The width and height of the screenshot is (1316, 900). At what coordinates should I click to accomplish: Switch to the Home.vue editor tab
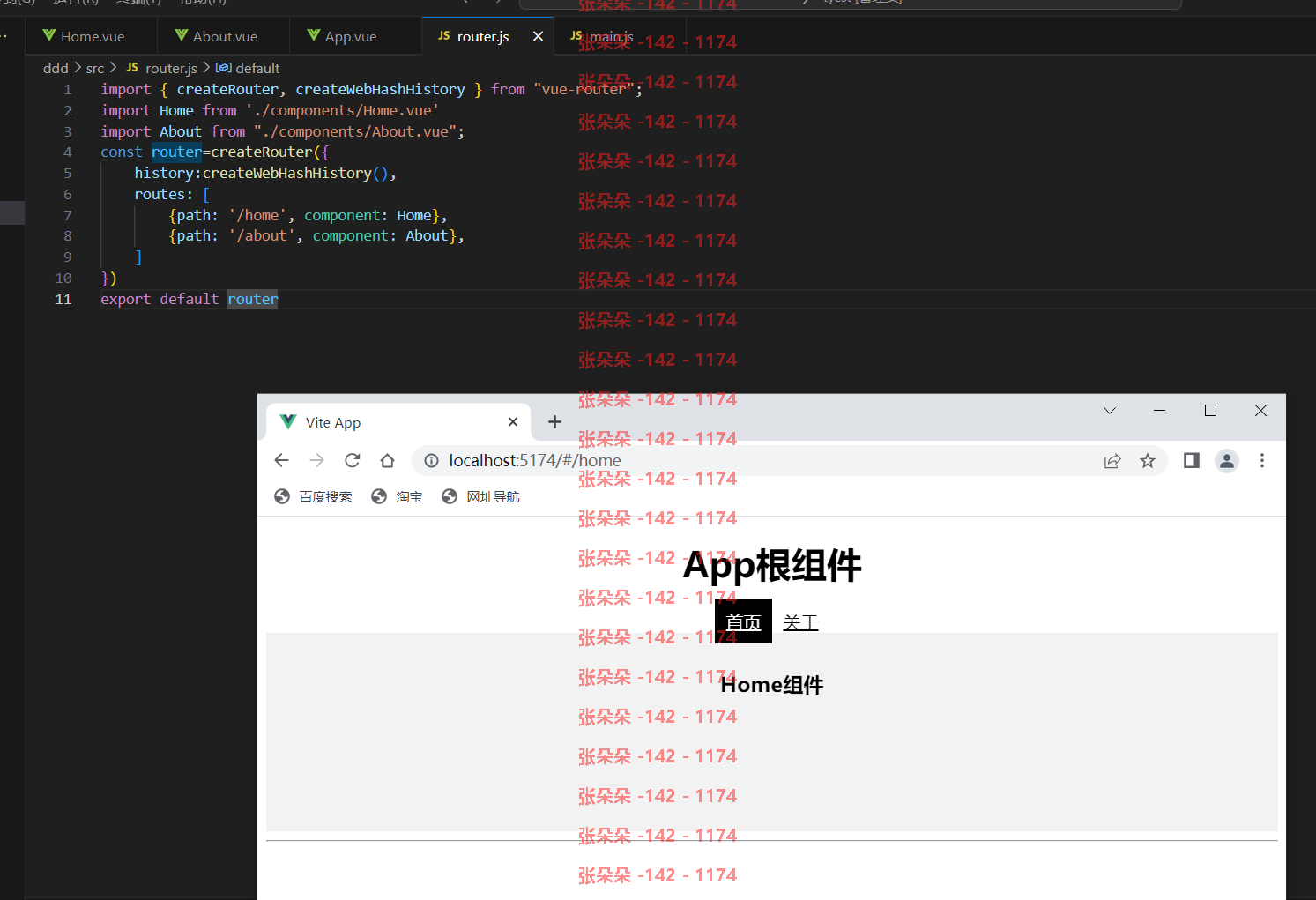pos(92,36)
